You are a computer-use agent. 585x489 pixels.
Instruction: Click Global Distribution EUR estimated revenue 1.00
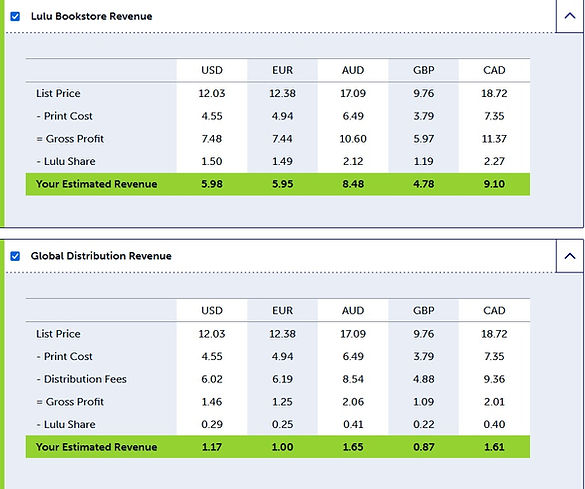pyautogui.click(x=282, y=447)
